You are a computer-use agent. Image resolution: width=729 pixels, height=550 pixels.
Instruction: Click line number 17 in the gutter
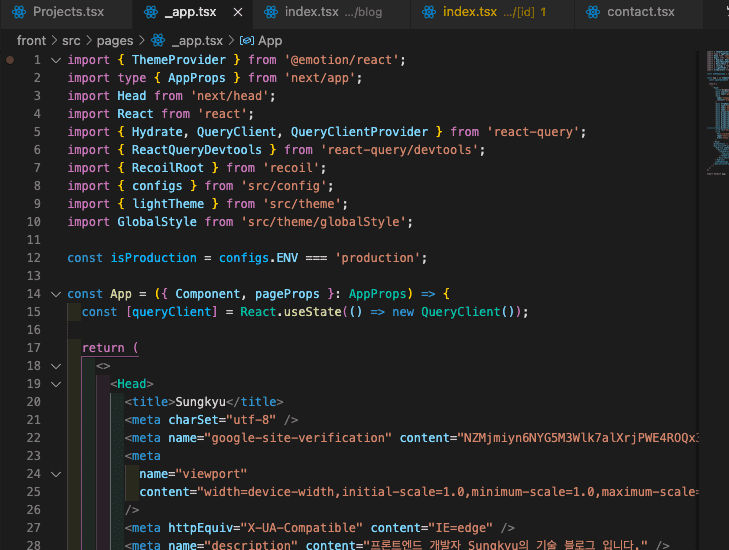(x=33, y=348)
